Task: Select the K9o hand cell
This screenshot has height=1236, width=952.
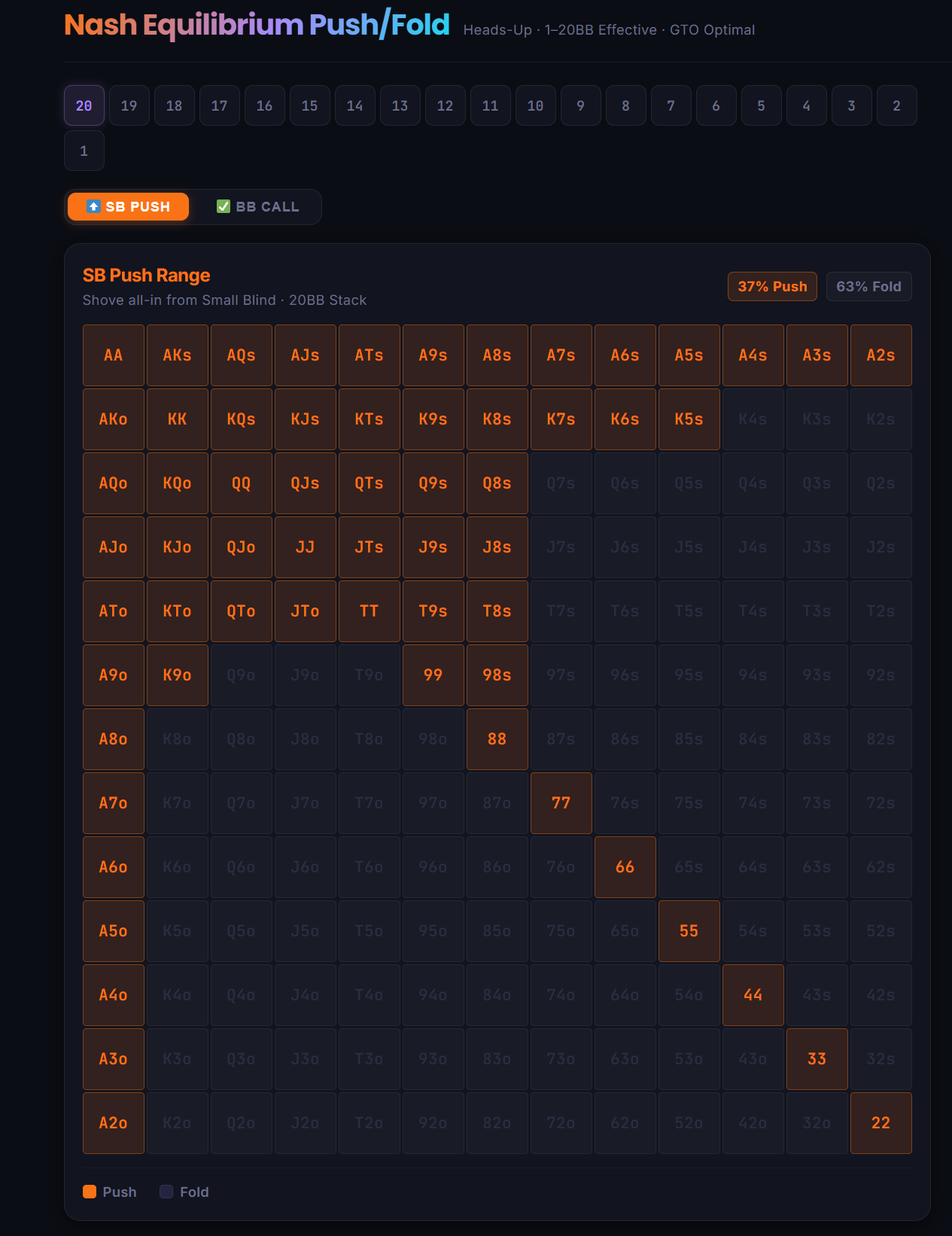Action: click(178, 675)
